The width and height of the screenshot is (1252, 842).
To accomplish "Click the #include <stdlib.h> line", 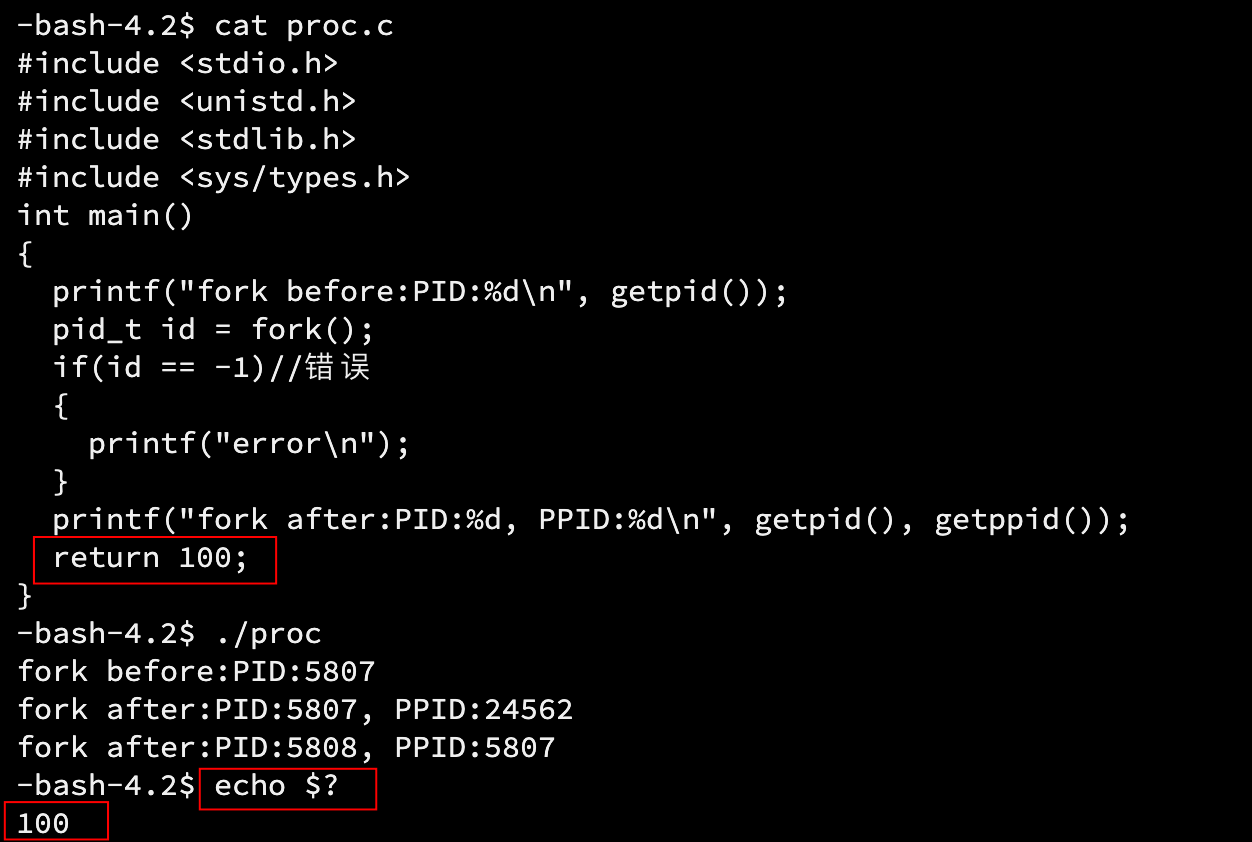I will [x=187, y=140].
